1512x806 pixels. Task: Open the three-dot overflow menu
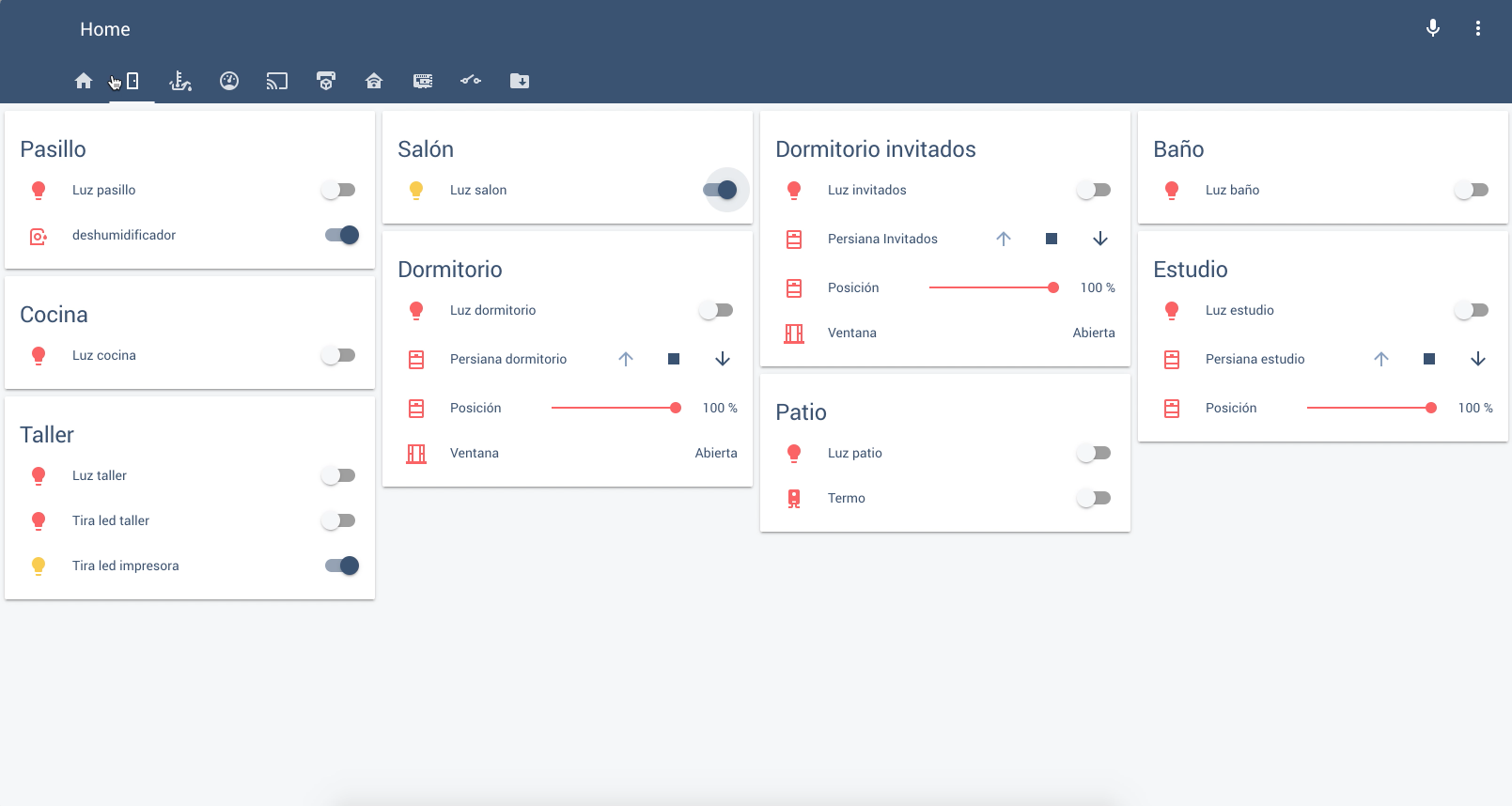(x=1477, y=28)
